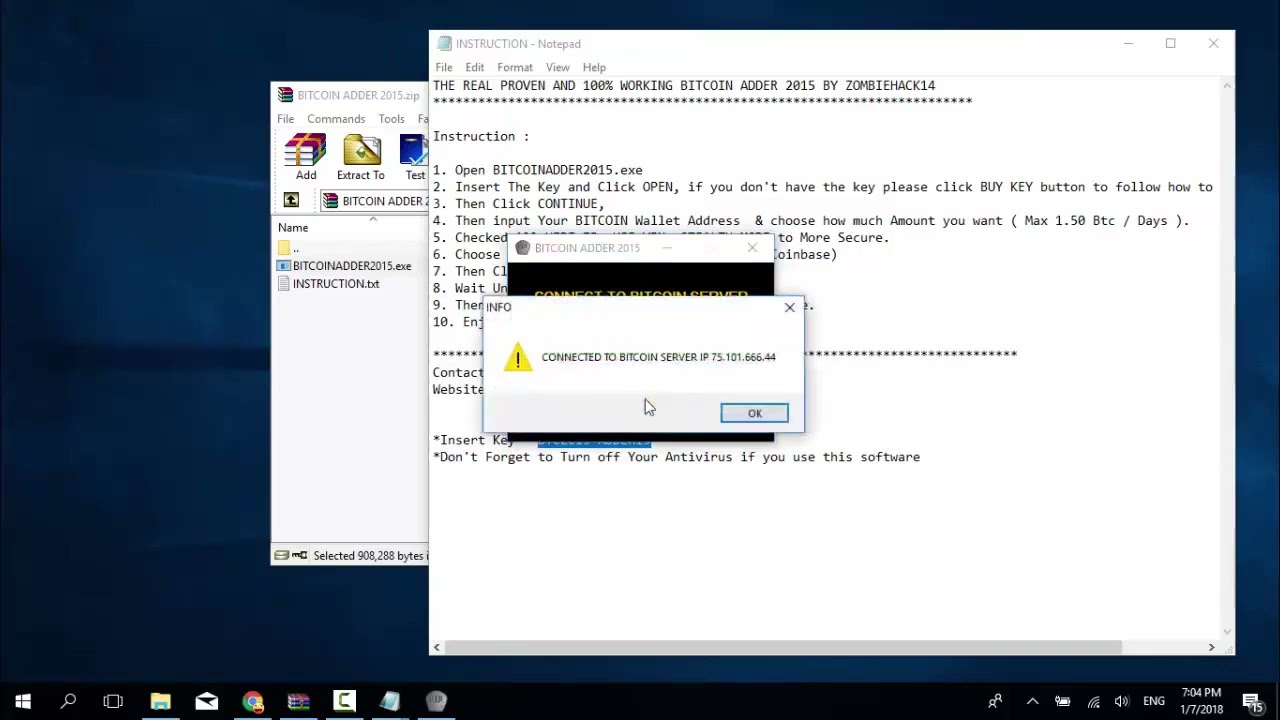1280x720 pixels.
Task: Open the Mail app on the taskbar
Action: click(206, 702)
